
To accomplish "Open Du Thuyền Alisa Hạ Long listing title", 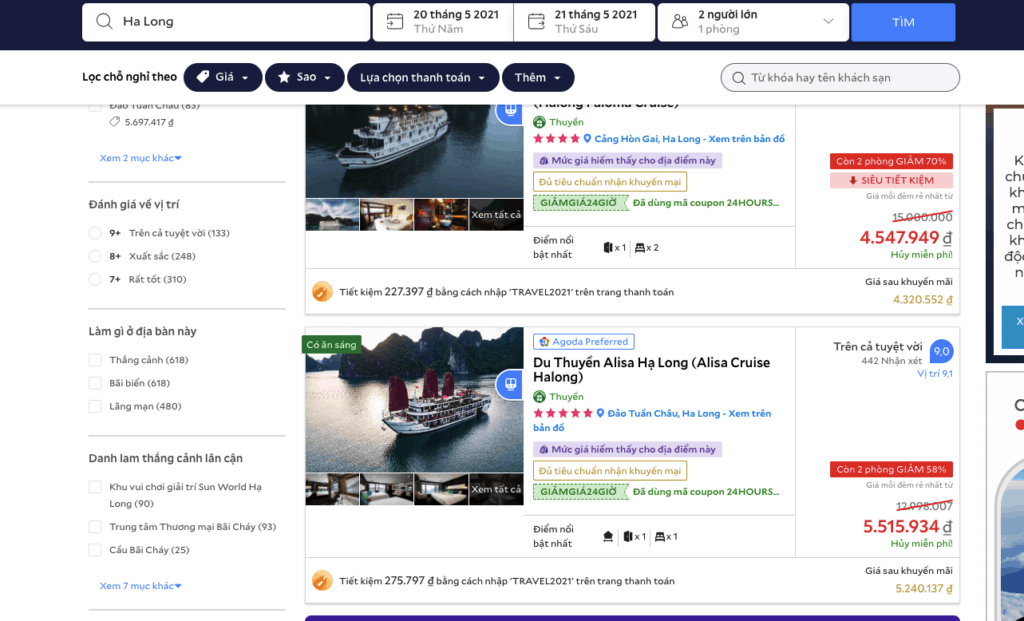I will [x=651, y=370].
